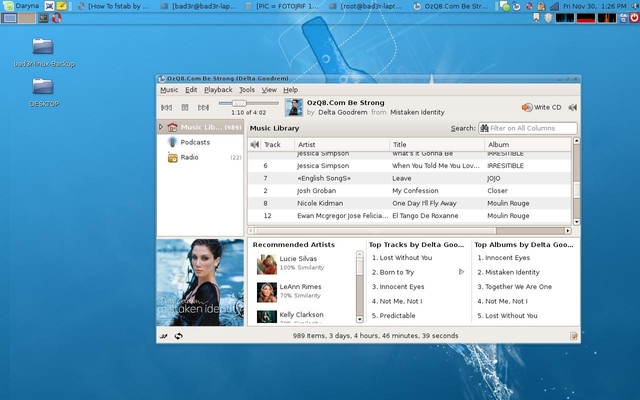This screenshot has height=400, width=640.
Task: Sort by the Track column header
Action: click(x=278, y=144)
